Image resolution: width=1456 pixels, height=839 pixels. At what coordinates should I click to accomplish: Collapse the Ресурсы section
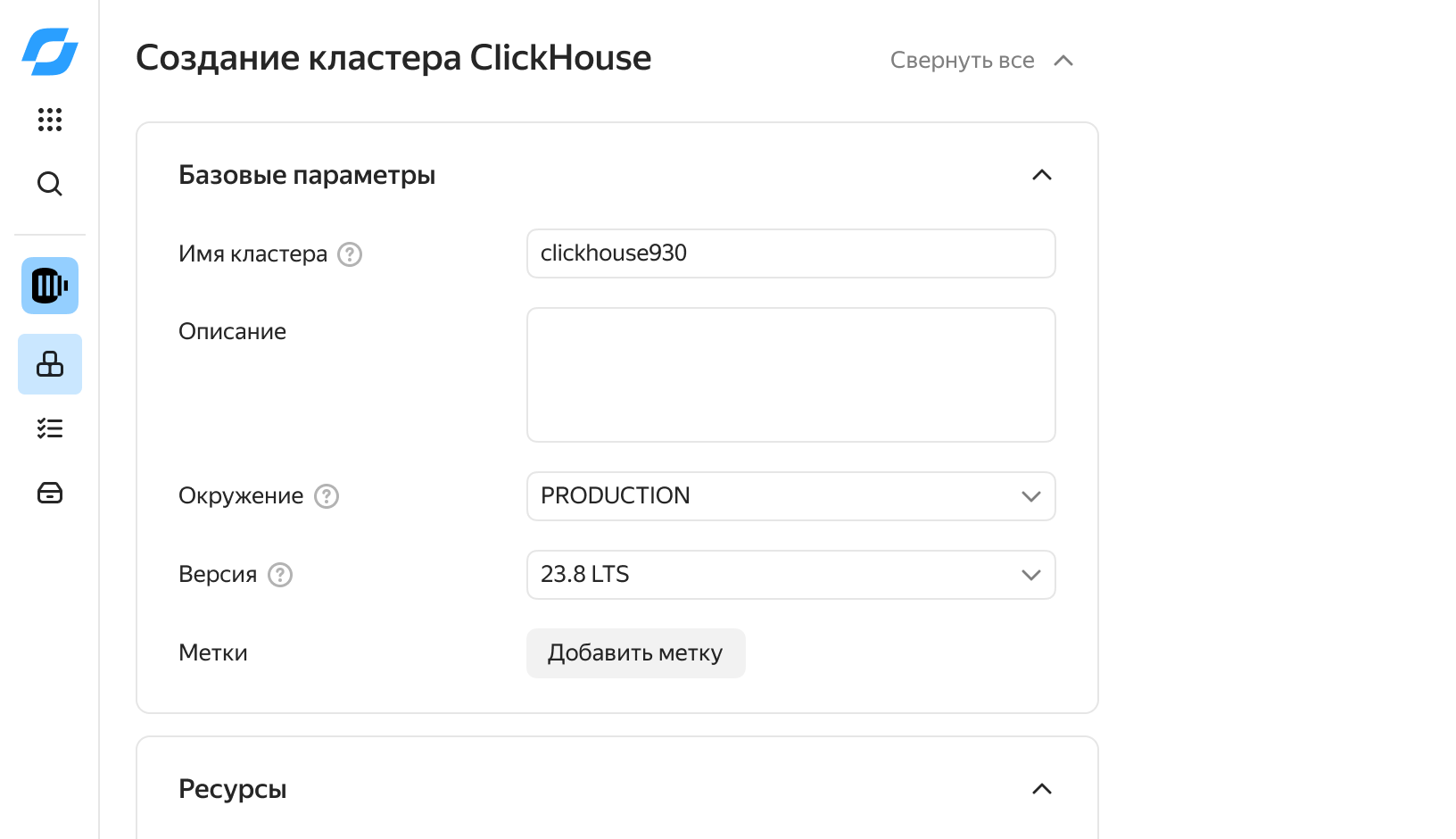pyautogui.click(x=1041, y=789)
